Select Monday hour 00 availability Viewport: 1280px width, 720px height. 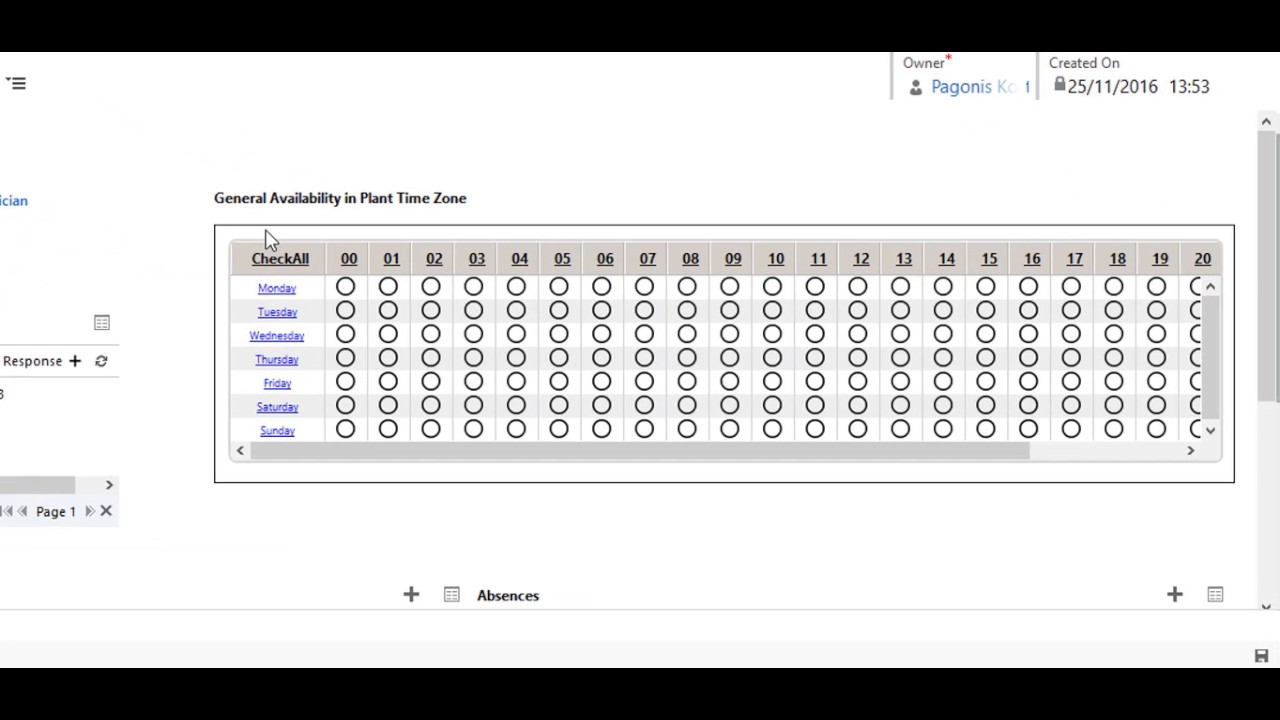point(345,287)
